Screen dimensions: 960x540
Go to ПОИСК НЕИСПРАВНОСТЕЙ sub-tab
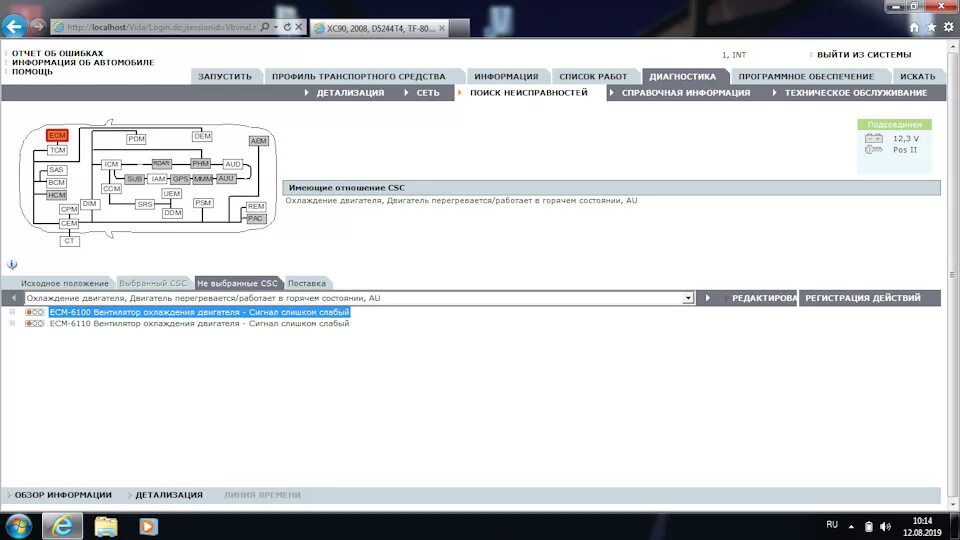(x=529, y=93)
